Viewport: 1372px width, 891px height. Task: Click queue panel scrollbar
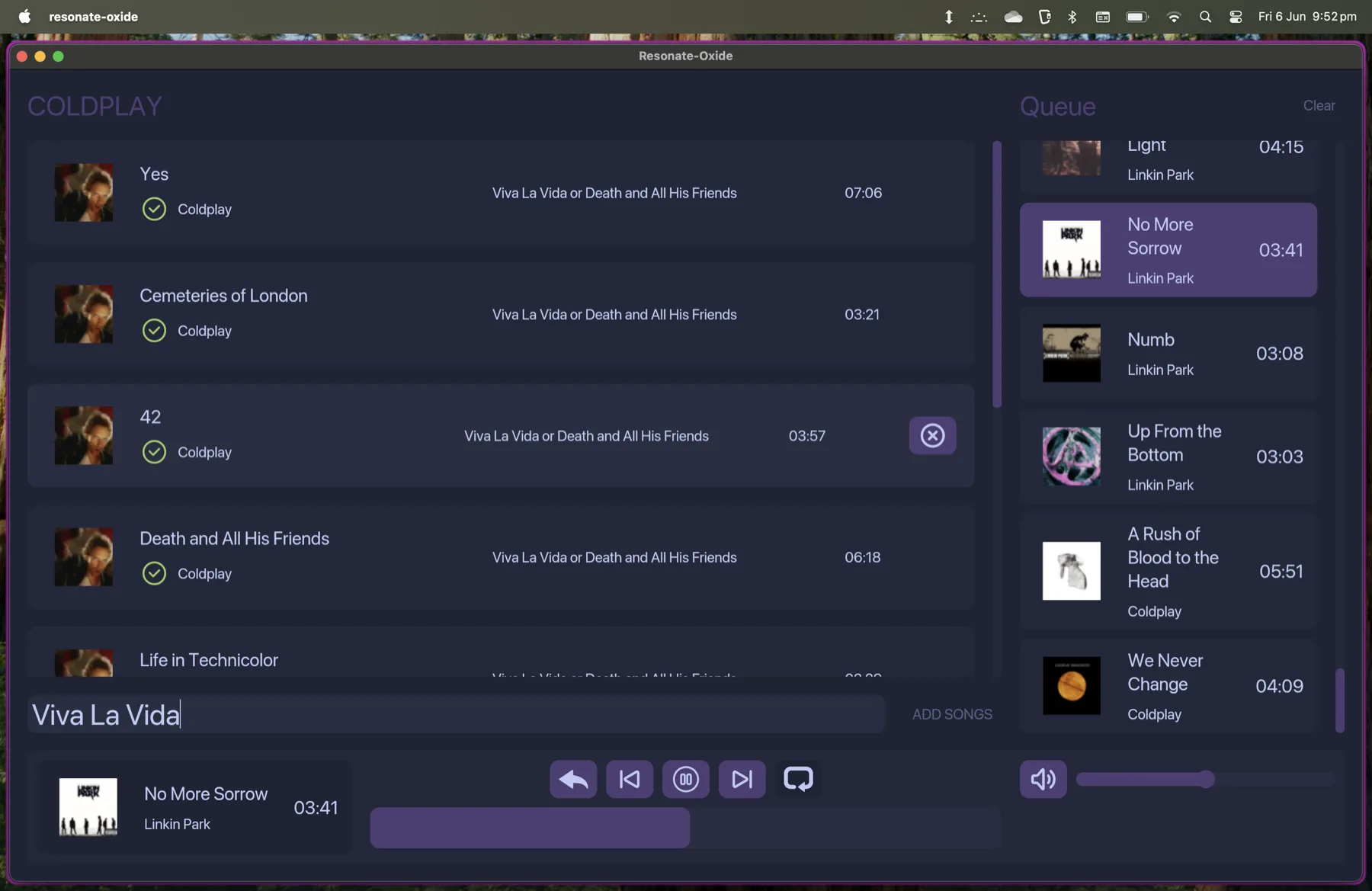point(1339,700)
